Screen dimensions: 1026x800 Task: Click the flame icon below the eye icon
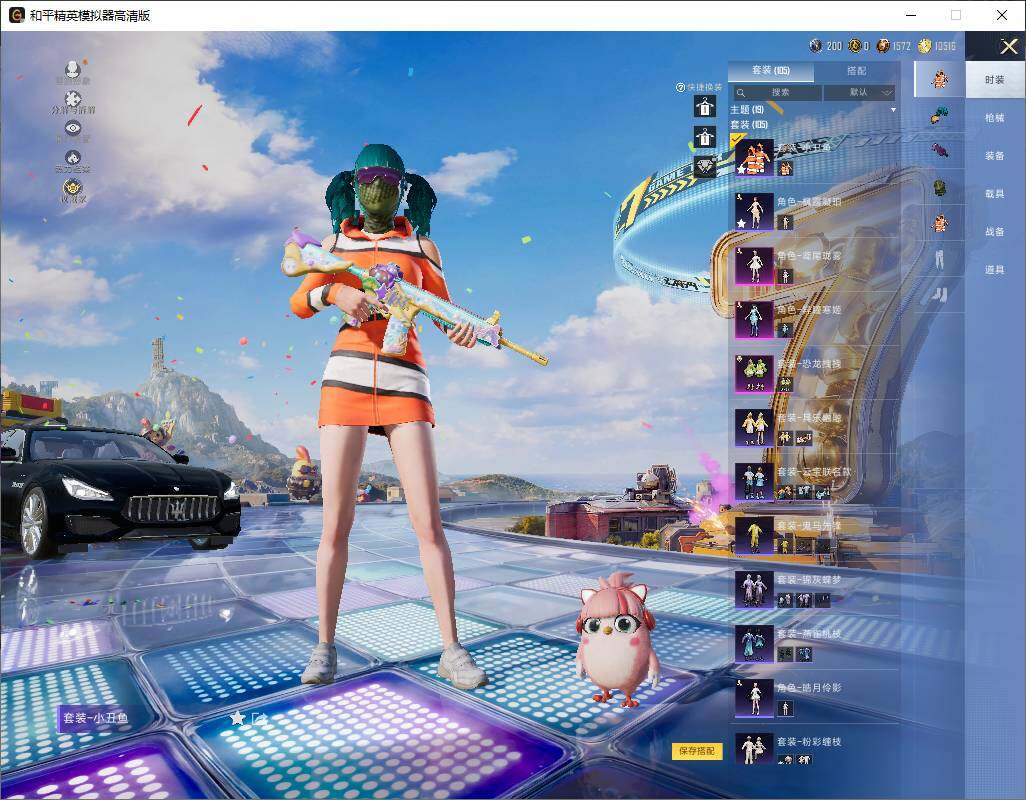(x=73, y=158)
